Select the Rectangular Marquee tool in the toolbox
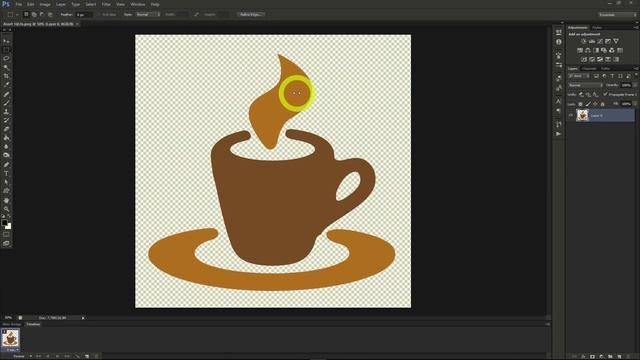 click(x=6, y=50)
